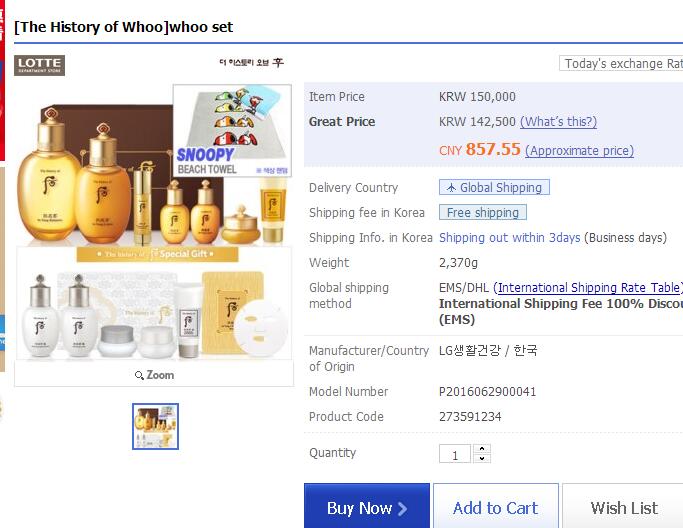Click the Approximate price link
683x528 pixels.
pyautogui.click(x=579, y=151)
